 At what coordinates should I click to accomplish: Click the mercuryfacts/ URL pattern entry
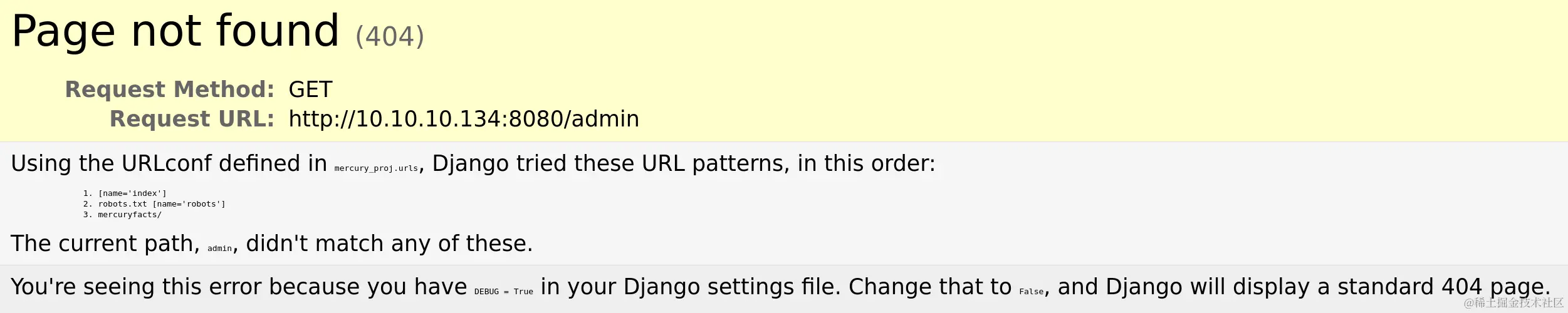pos(130,215)
